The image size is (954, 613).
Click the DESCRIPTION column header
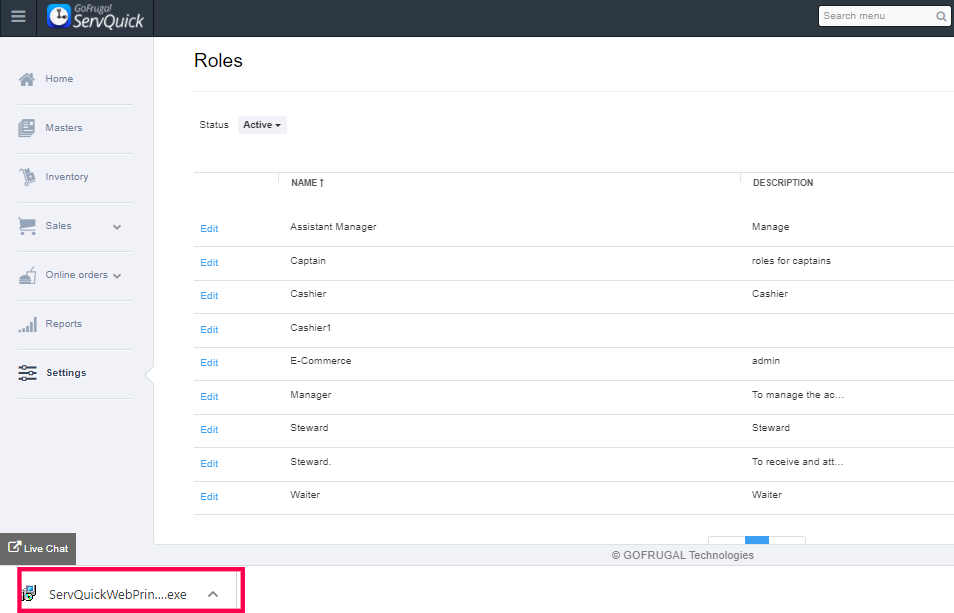(x=782, y=182)
